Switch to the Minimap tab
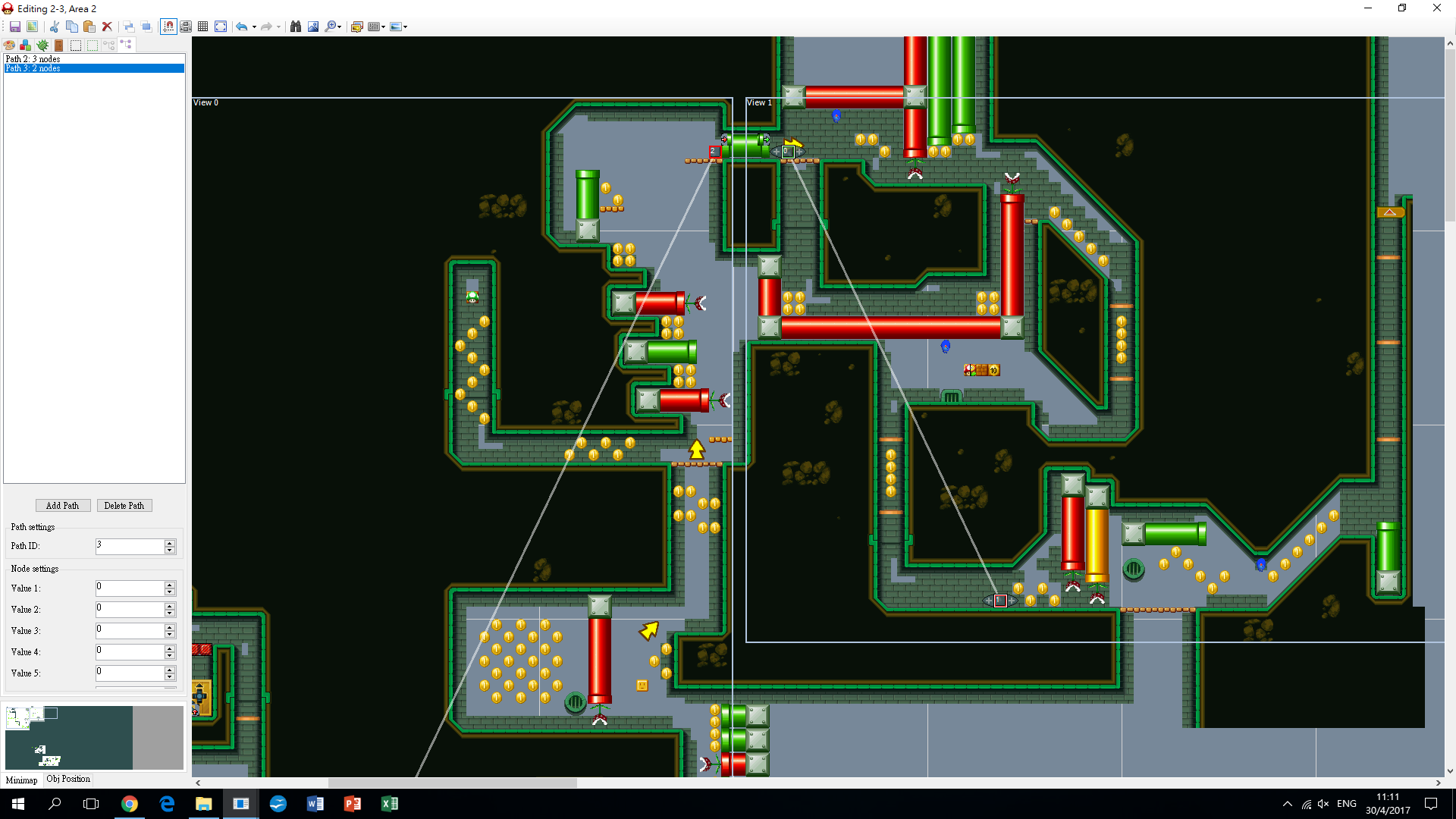 click(x=21, y=780)
